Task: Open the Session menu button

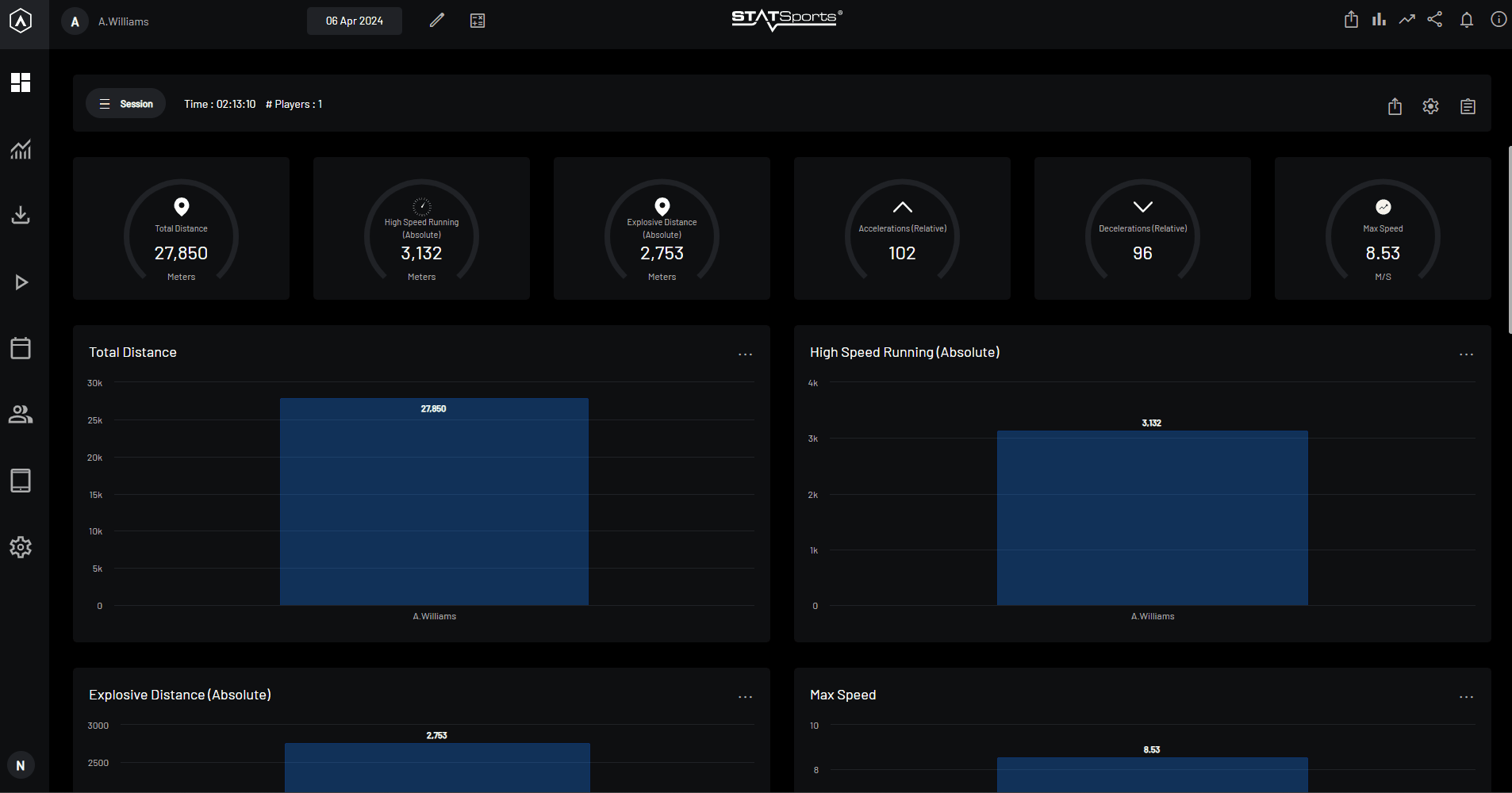Action: click(x=126, y=104)
